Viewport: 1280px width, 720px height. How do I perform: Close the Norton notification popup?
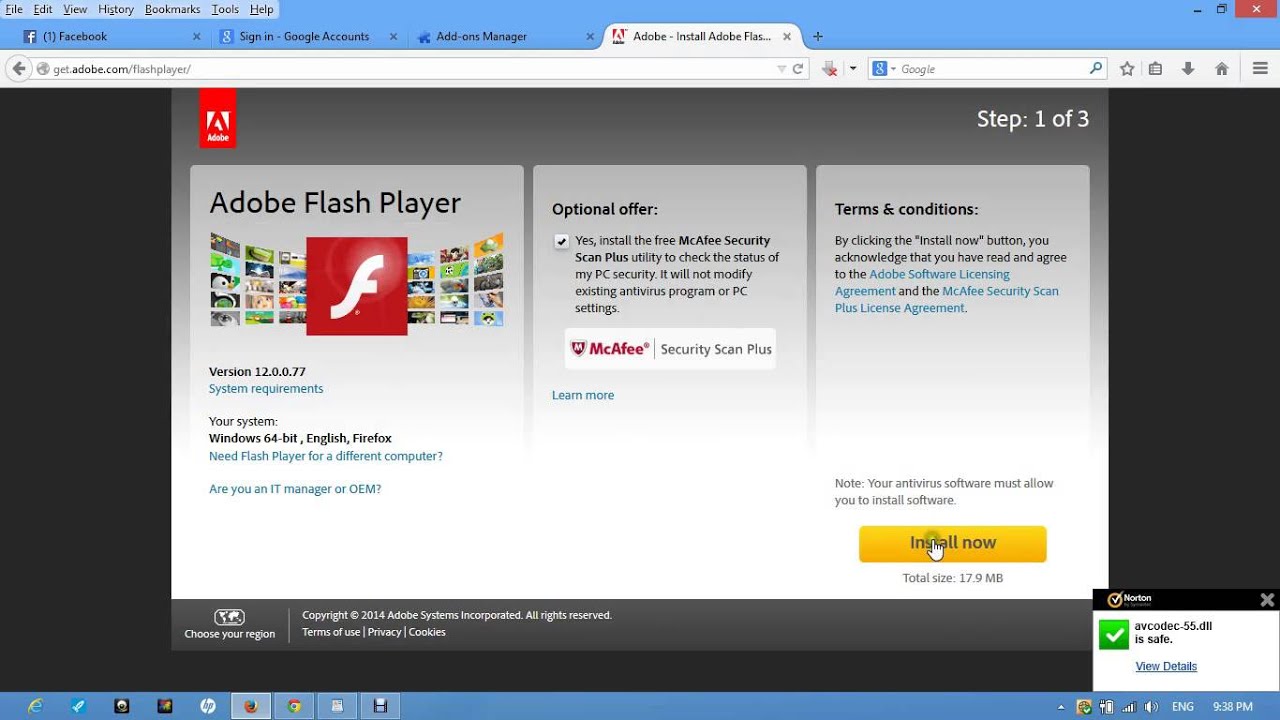[x=1267, y=600]
